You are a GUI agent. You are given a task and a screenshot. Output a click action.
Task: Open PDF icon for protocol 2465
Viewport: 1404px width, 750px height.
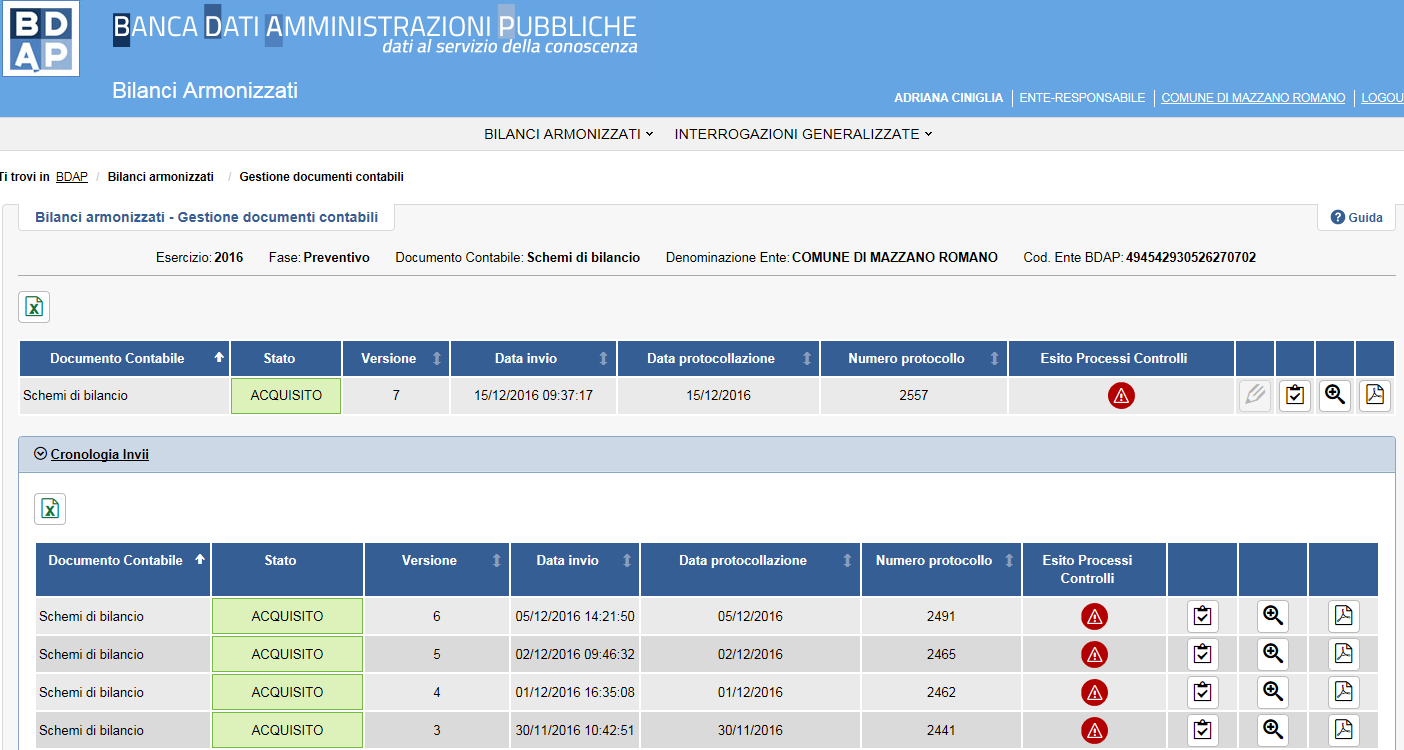[x=1344, y=655]
